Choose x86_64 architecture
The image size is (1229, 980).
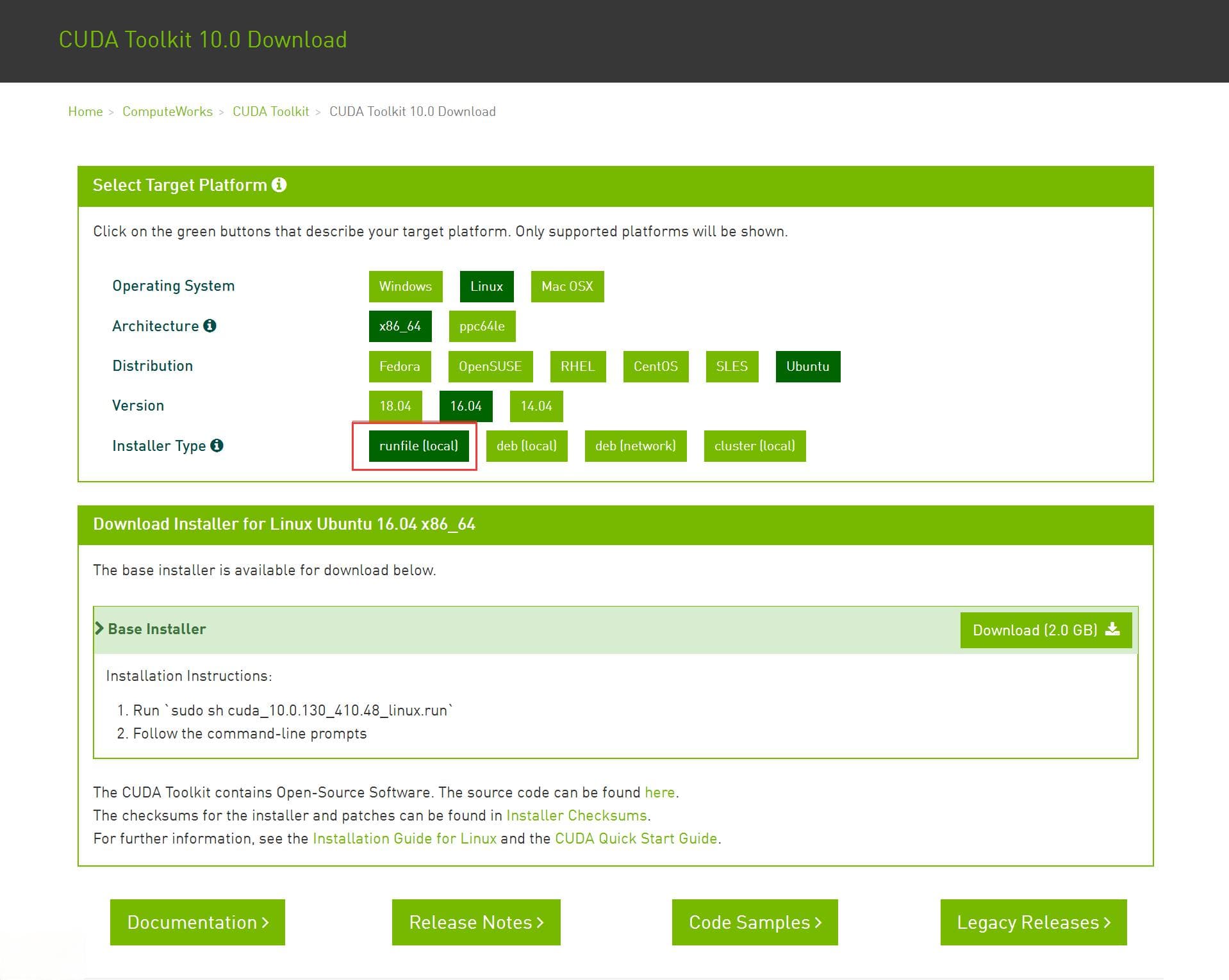400,326
